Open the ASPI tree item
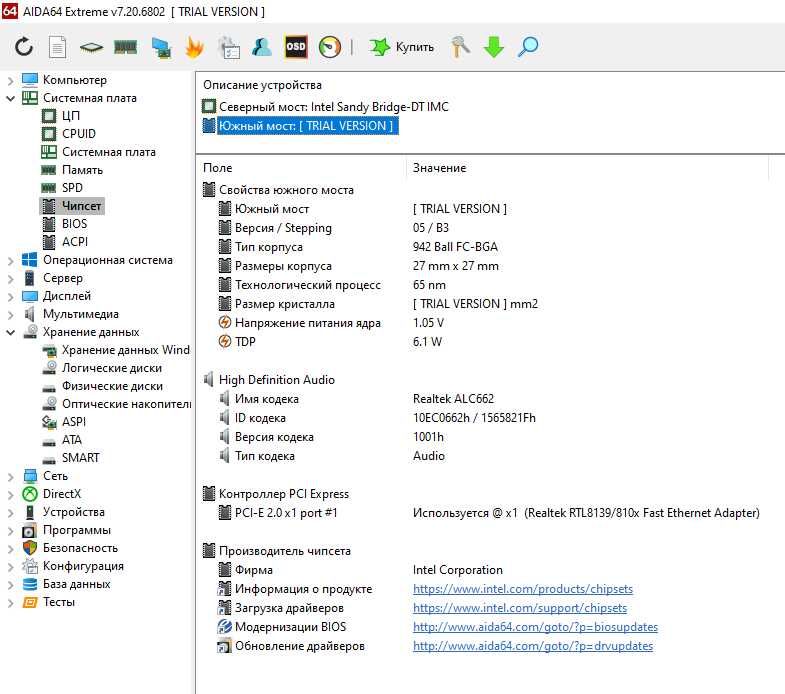The height and width of the screenshot is (694, 785). 74,422
